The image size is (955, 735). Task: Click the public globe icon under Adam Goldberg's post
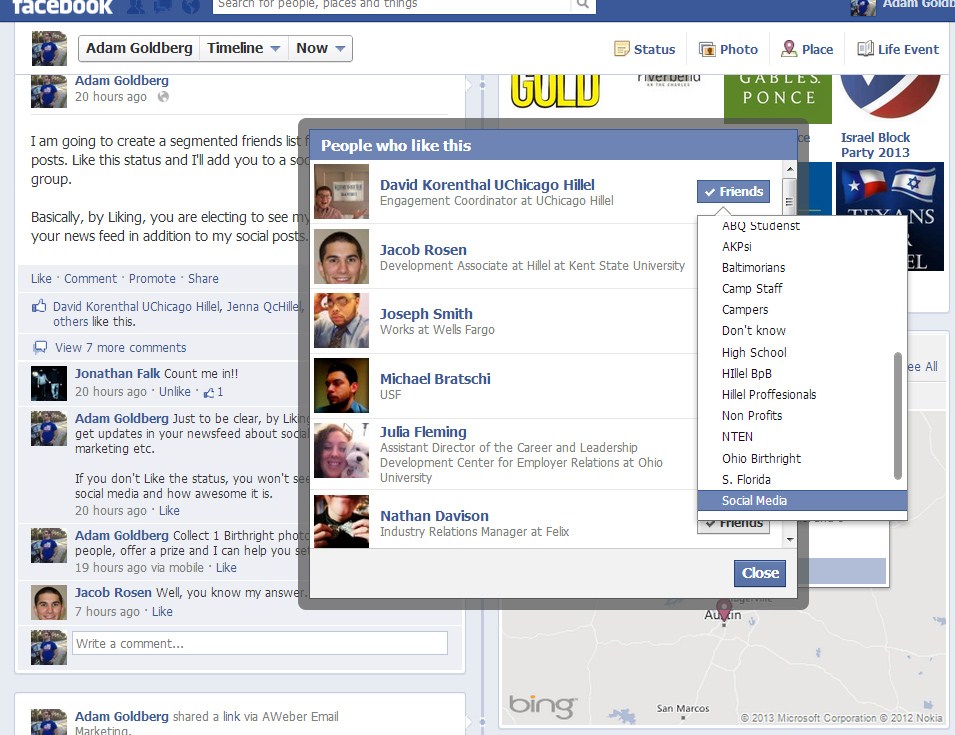tap(163, 97)
